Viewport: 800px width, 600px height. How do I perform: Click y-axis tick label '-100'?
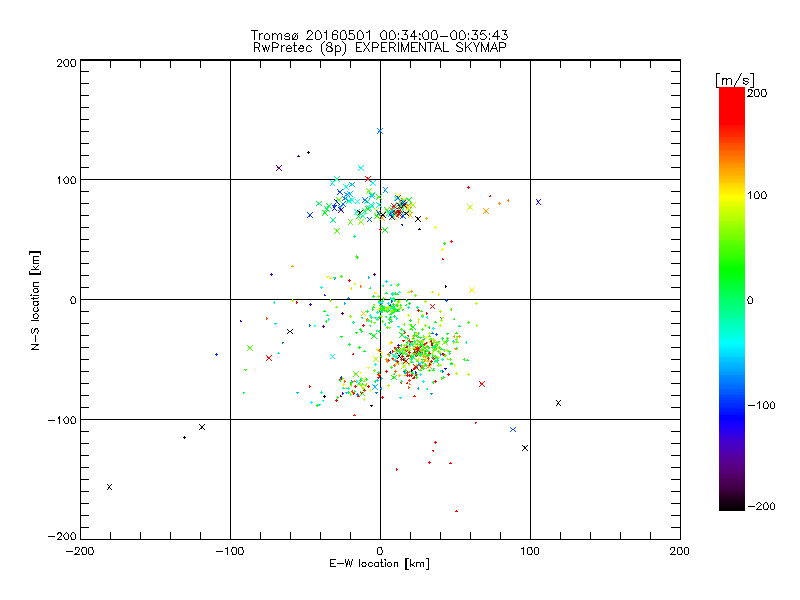(x=62, y=420)
